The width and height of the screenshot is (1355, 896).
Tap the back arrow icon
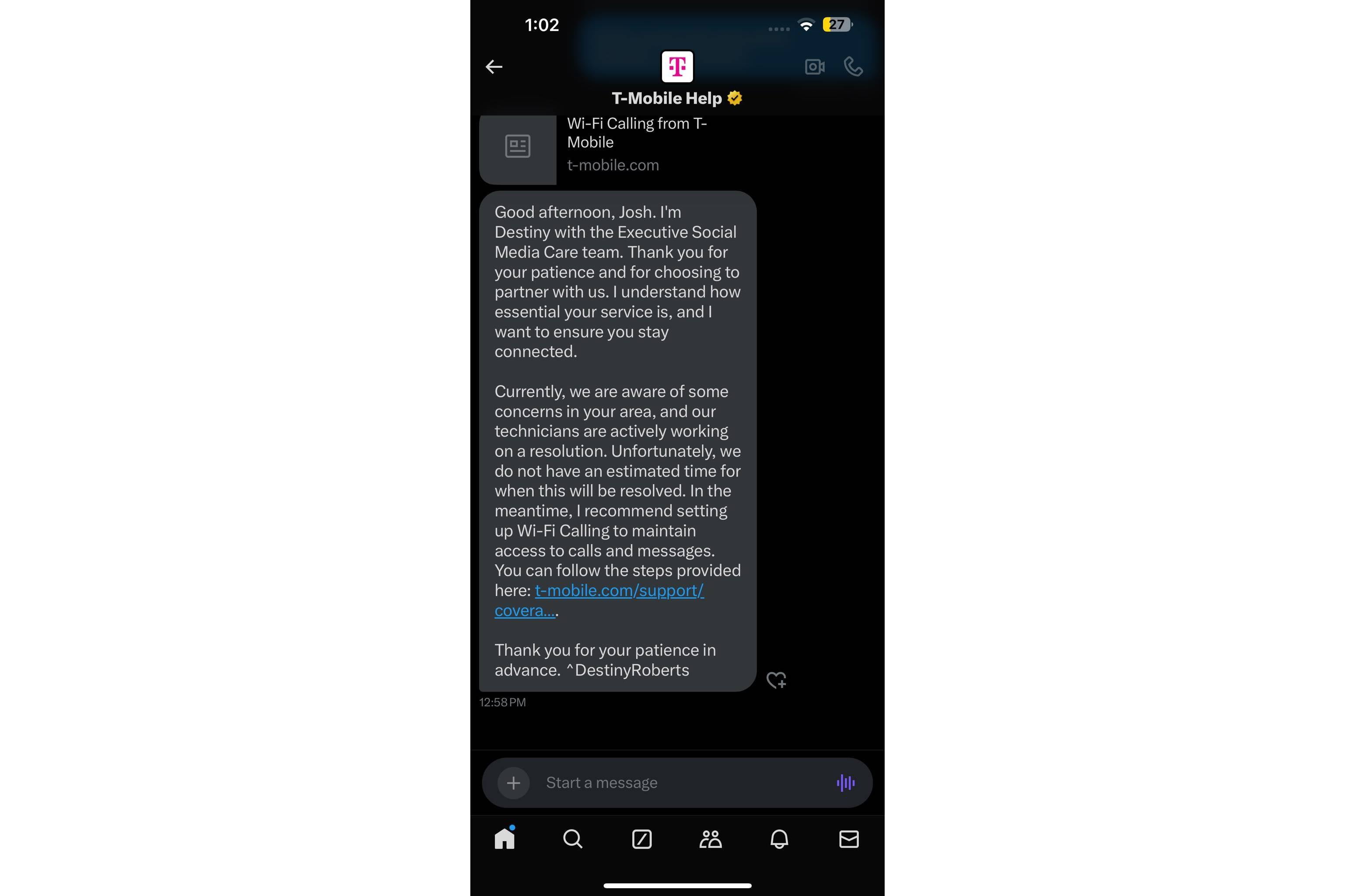[x=493, y=66]
